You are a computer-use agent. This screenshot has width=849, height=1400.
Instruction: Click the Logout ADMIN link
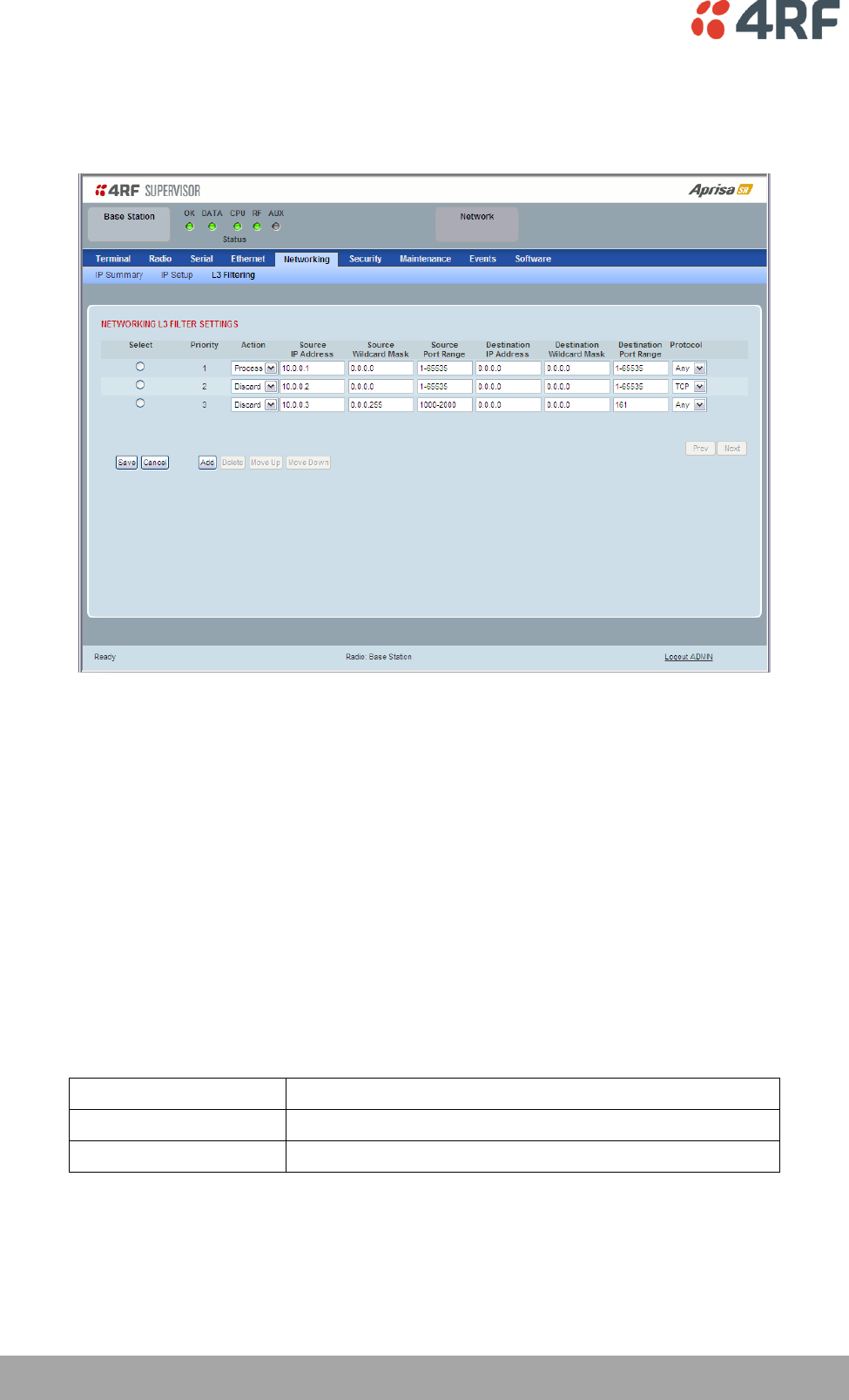[689, 657]
